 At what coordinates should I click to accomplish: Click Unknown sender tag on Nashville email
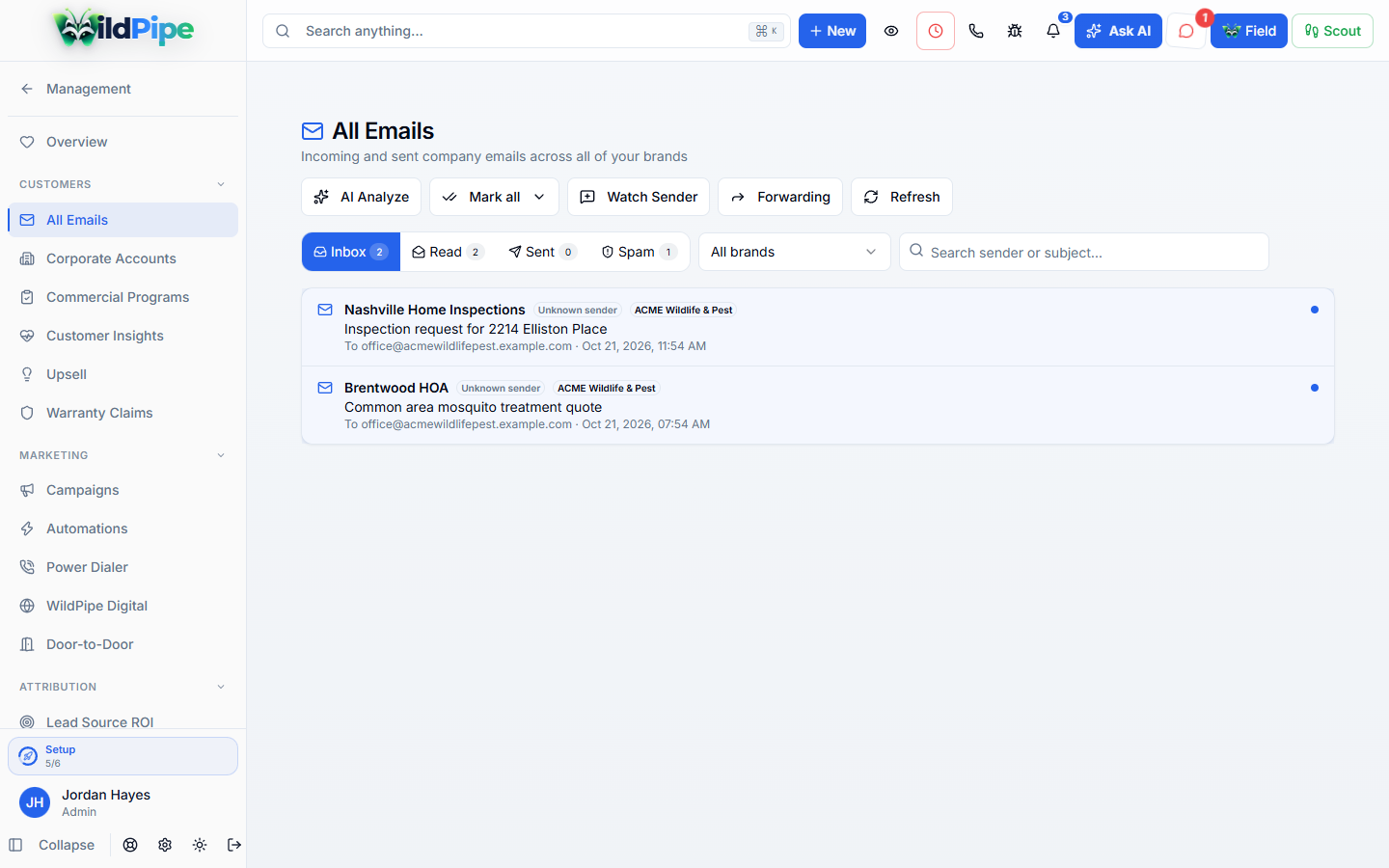(x=577, y=311)
